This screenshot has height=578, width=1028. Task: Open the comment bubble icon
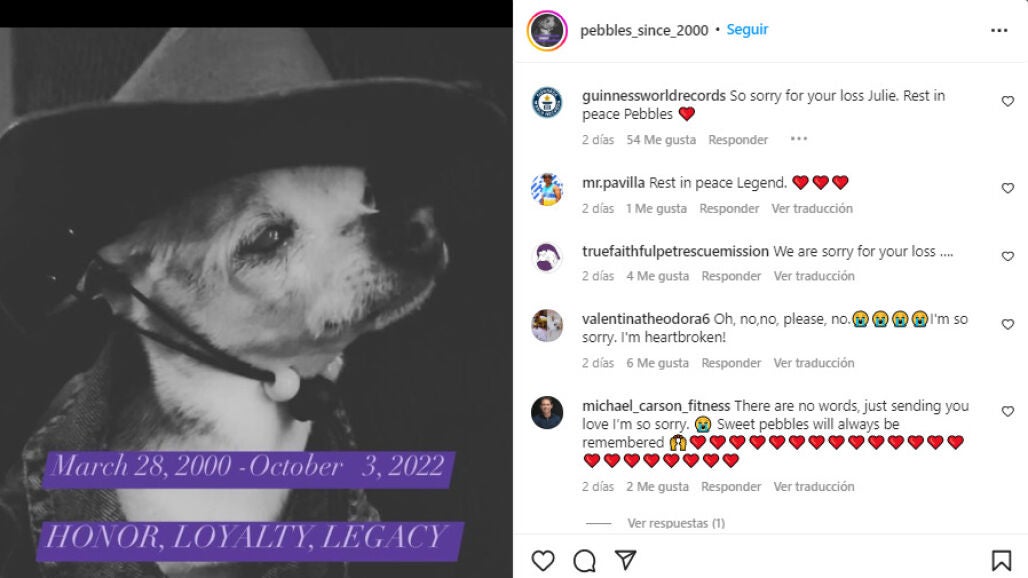click(x=584, y=561)
